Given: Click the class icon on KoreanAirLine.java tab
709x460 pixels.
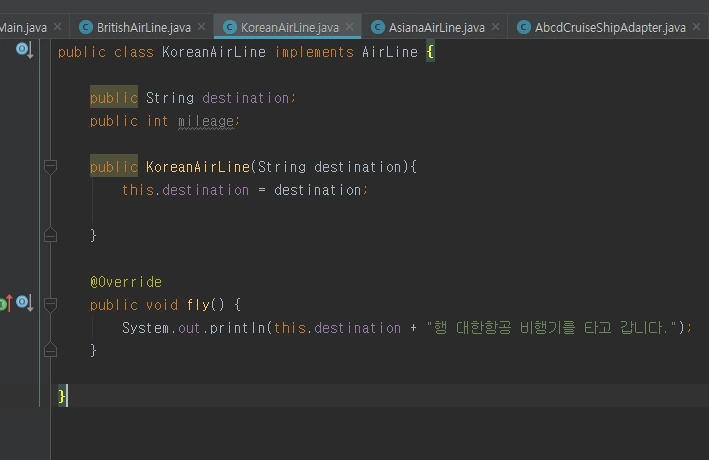Looking at the screenshot, I should (230, 27).
